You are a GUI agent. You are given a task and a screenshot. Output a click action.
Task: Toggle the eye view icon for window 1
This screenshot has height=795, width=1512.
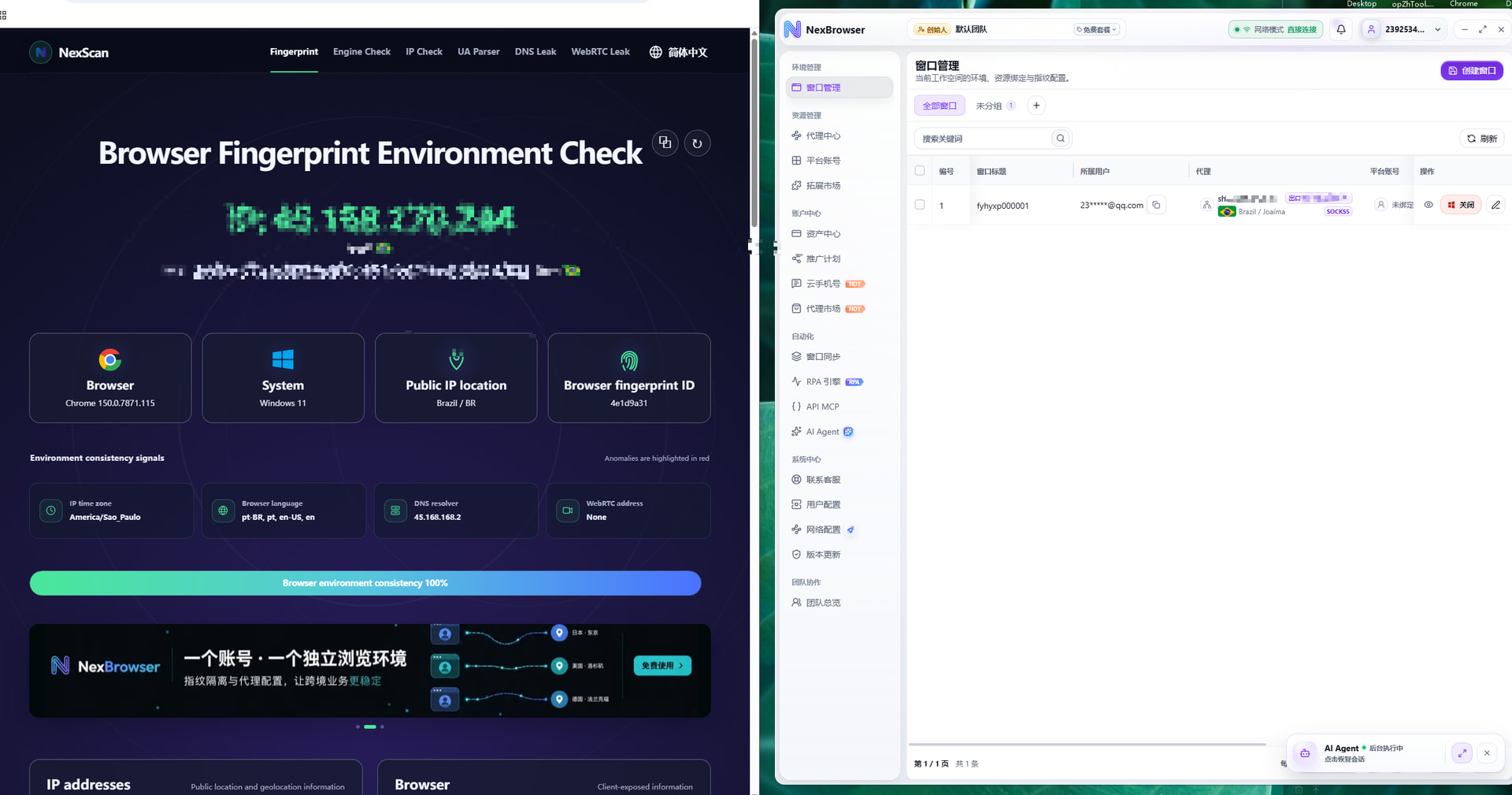click(x=1429, y=205)
